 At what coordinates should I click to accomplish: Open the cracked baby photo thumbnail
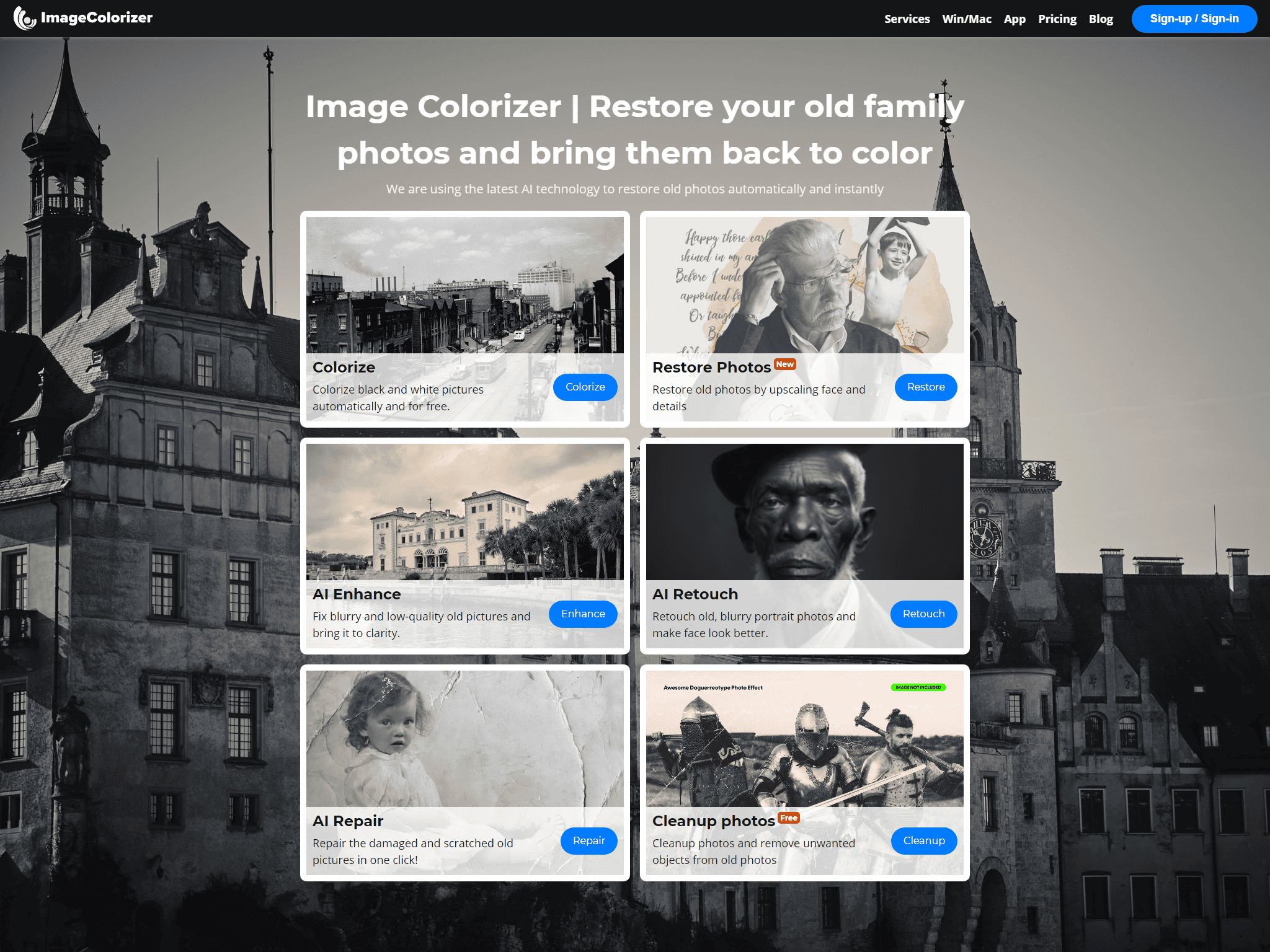coord(465,739)
